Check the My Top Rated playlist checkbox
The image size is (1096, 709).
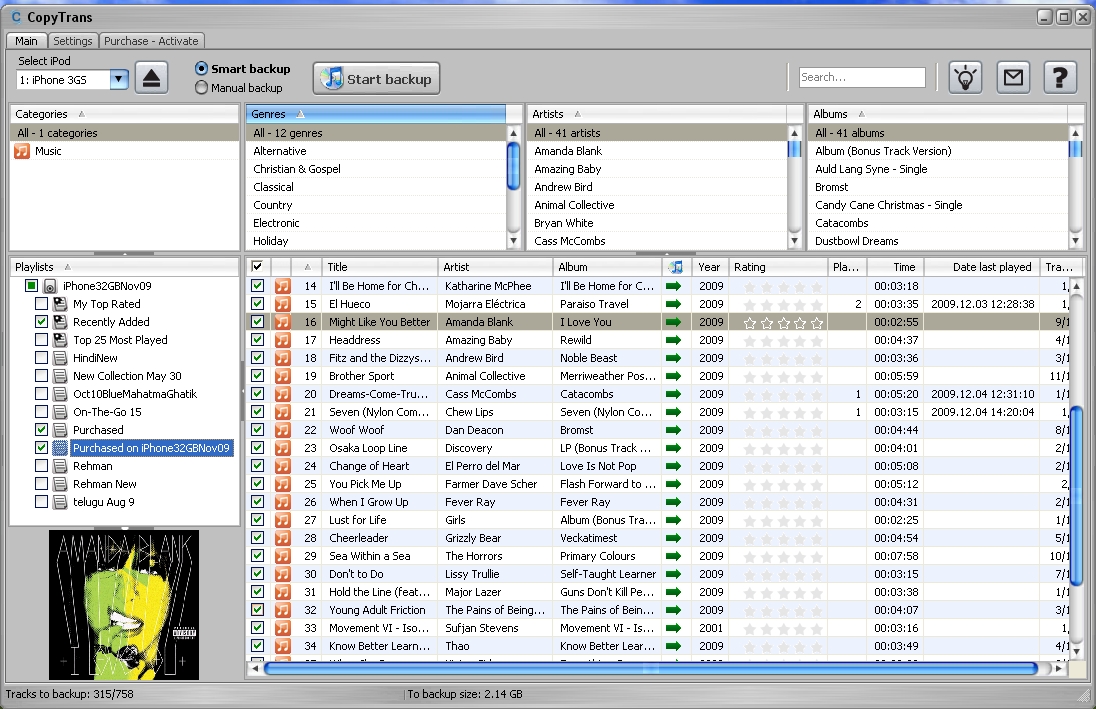[41, 304]
